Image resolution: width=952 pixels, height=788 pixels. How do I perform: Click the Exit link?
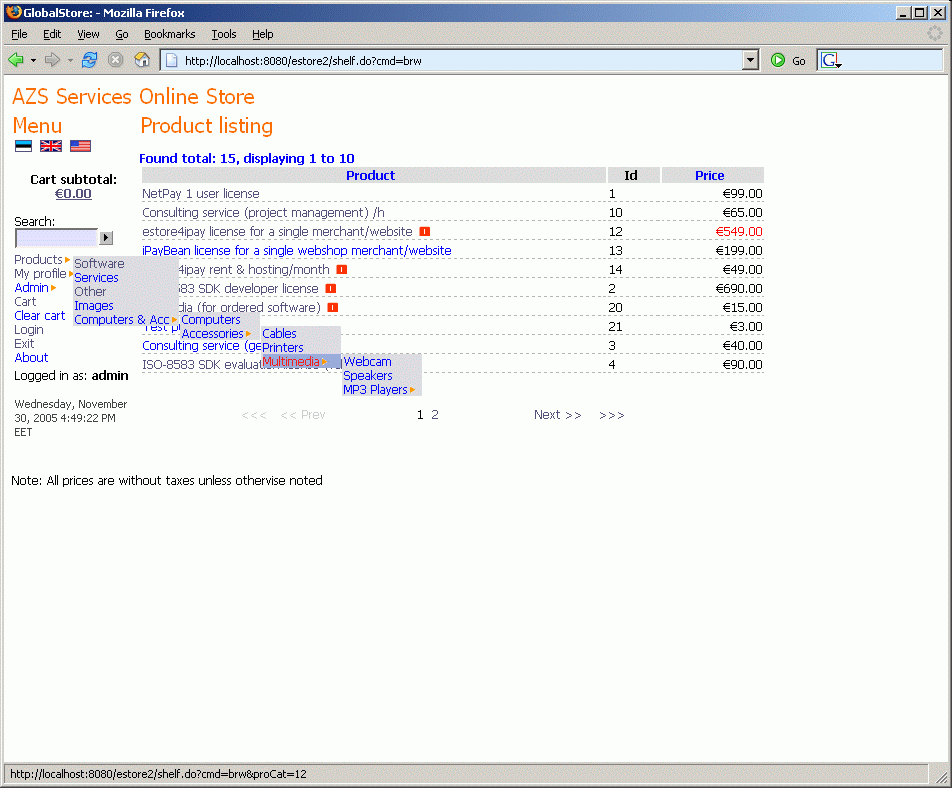pos(24,344)
